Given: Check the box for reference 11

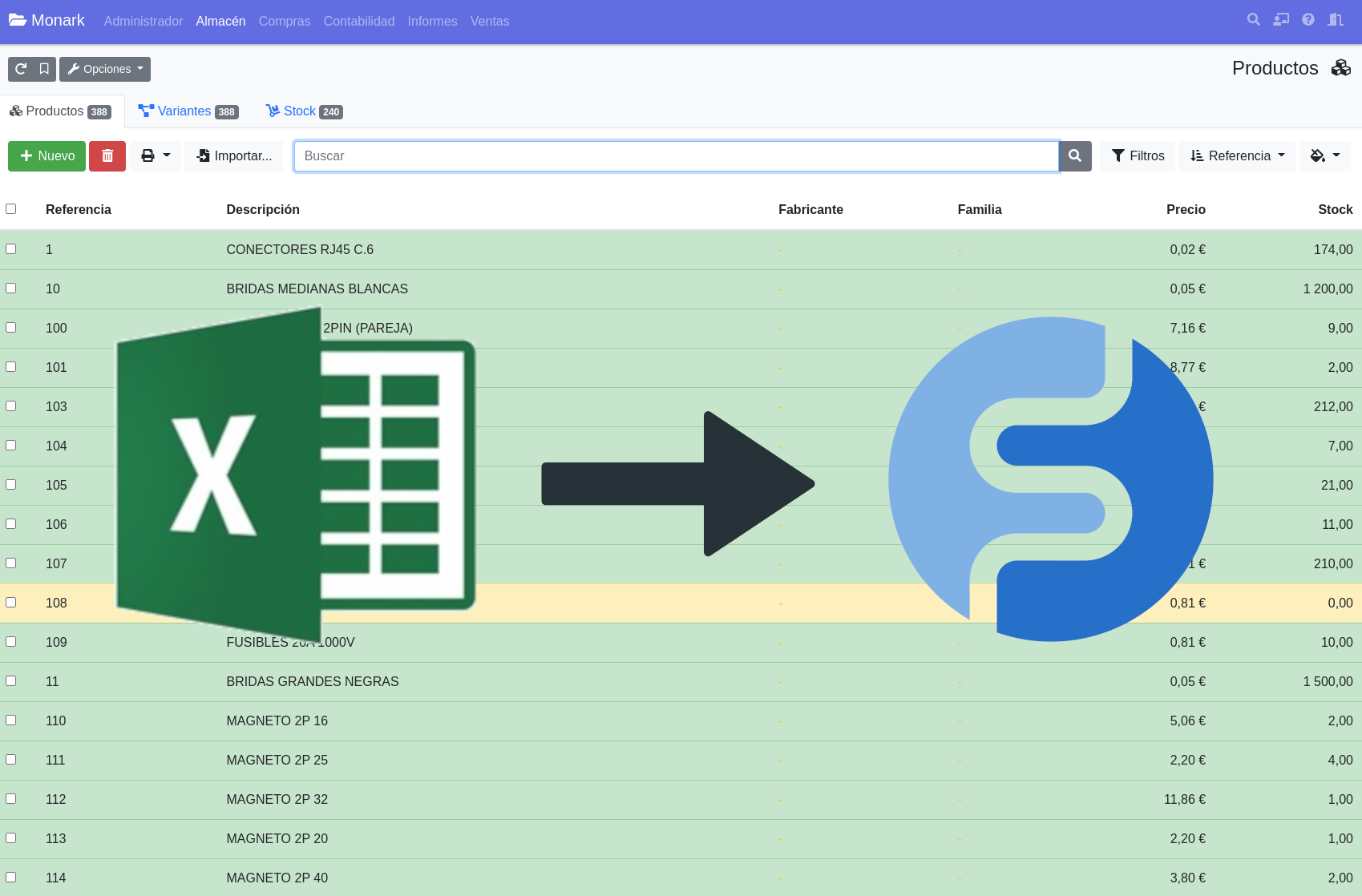Looking at the screenshot, I should [11, 680].
